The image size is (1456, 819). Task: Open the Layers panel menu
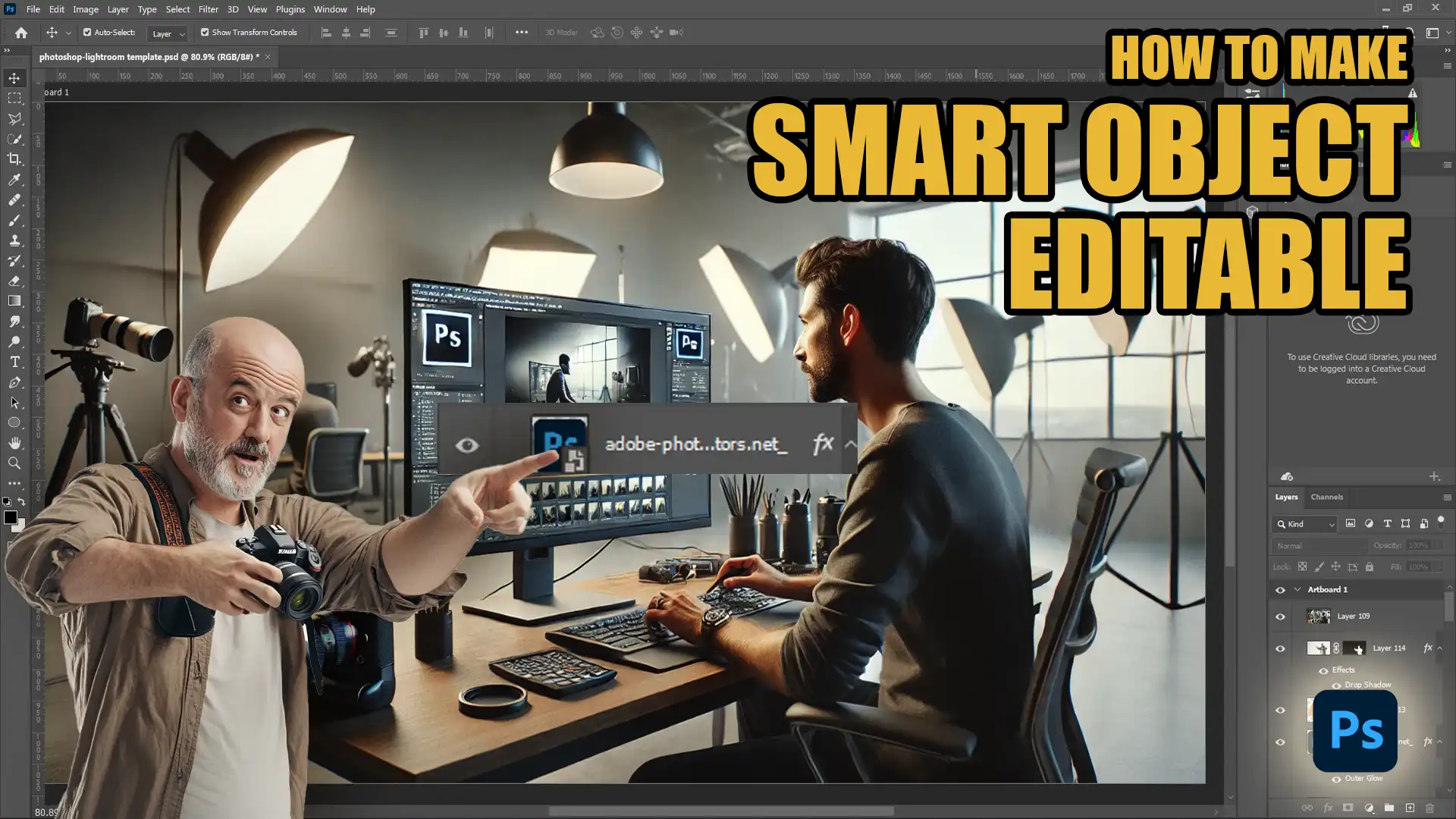point(1447,497)
